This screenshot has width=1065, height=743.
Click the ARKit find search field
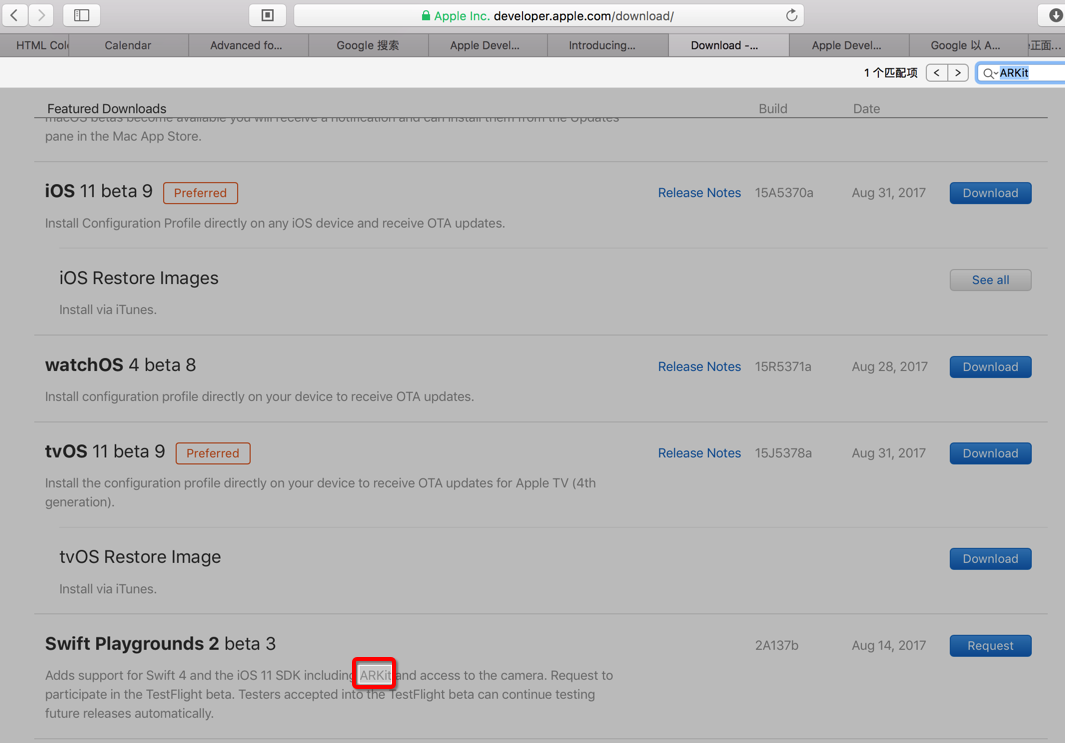1022,73
